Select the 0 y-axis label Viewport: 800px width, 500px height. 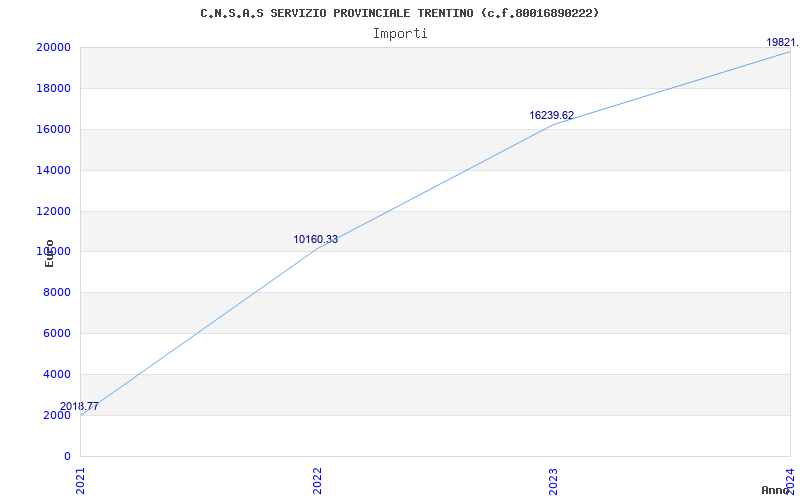(67, 456)
